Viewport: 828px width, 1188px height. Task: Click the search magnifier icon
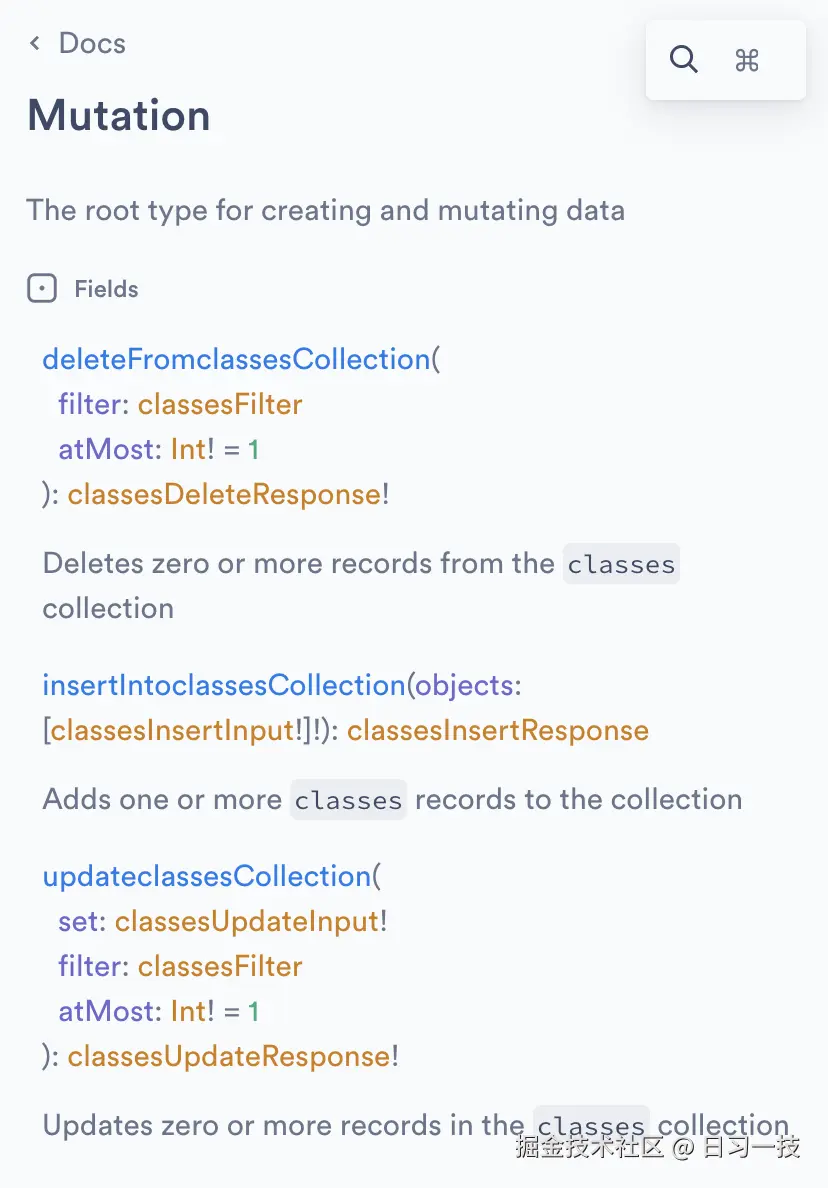point(683,60)
